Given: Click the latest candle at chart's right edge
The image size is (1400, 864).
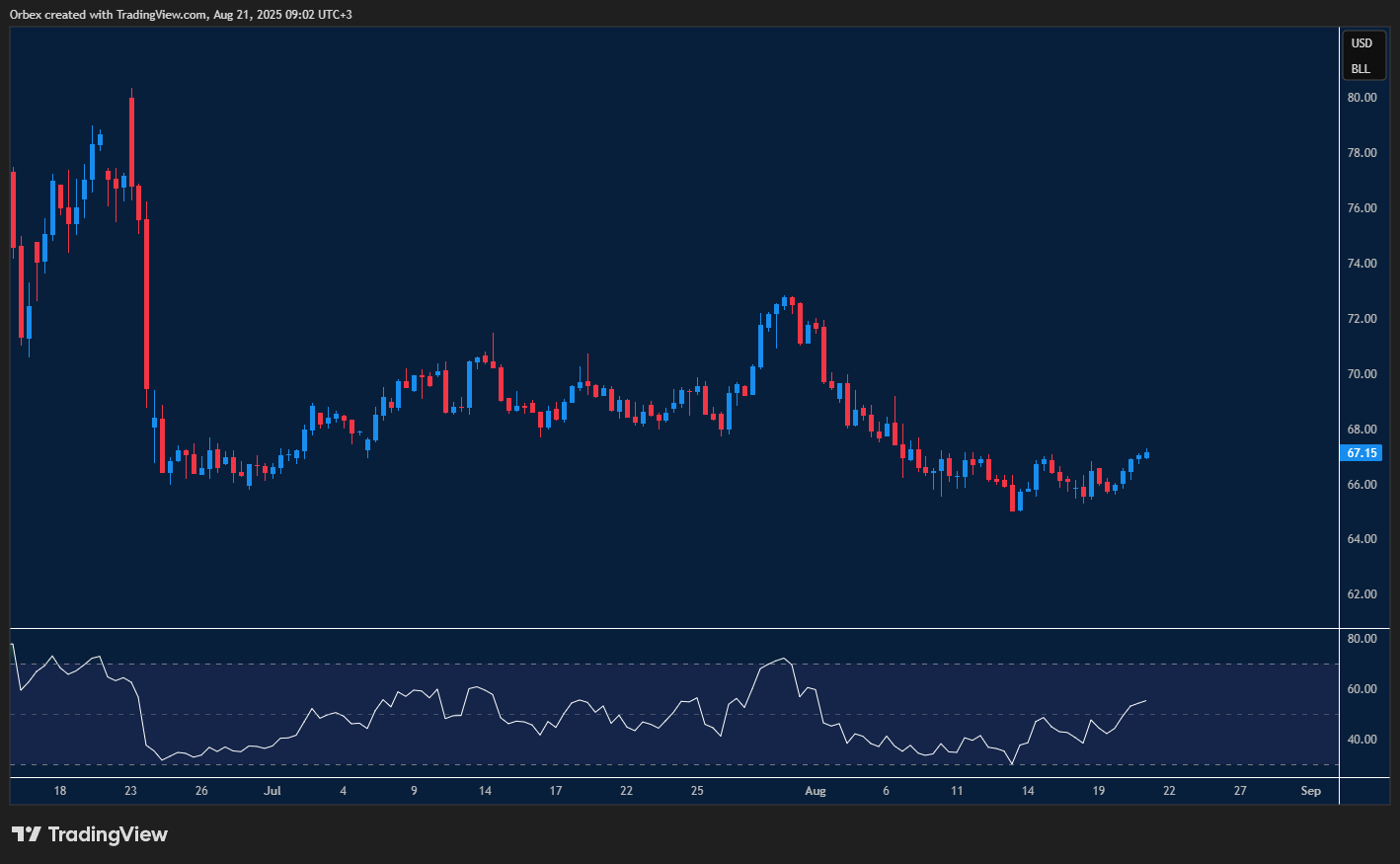Looking at the screenshot, I should [x=1146, y=454].
